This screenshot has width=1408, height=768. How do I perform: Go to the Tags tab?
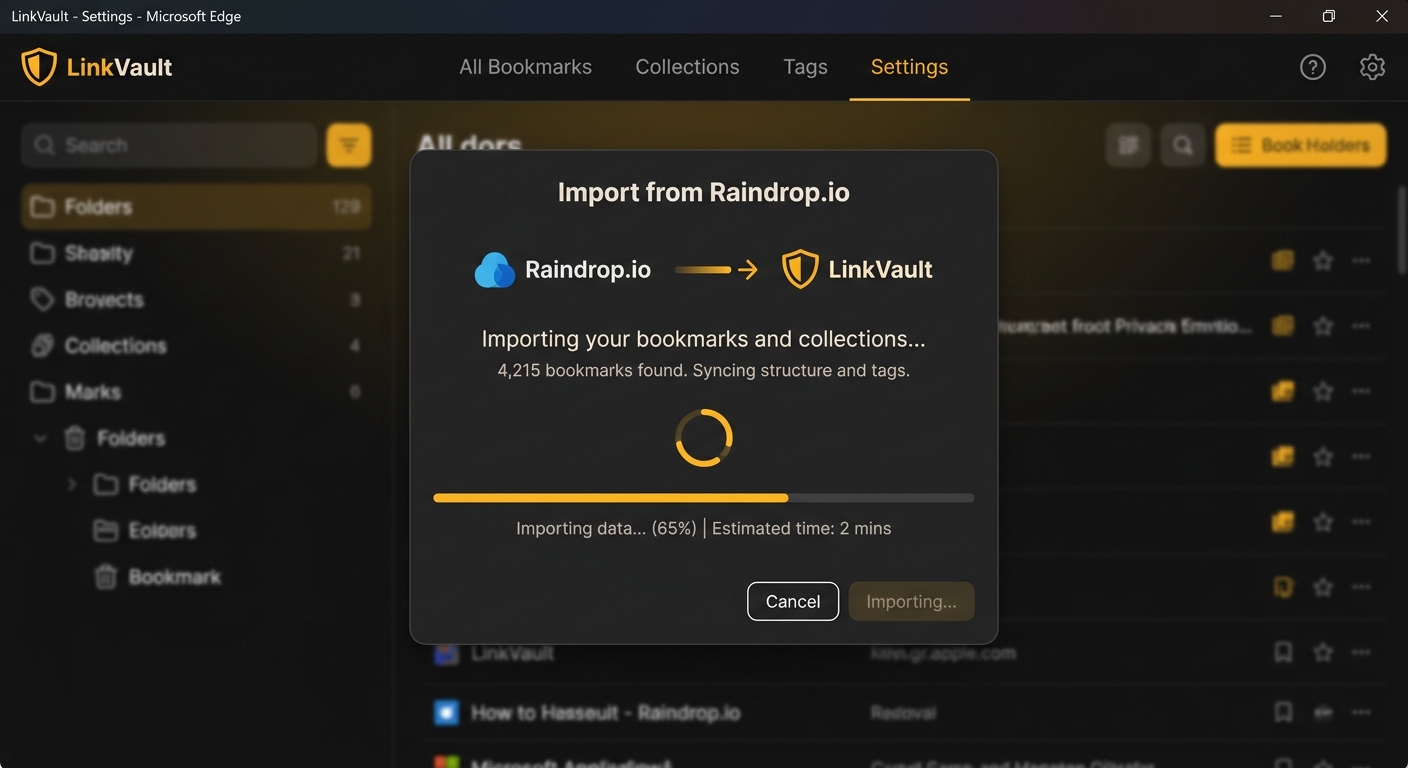[x=805, y=67]
